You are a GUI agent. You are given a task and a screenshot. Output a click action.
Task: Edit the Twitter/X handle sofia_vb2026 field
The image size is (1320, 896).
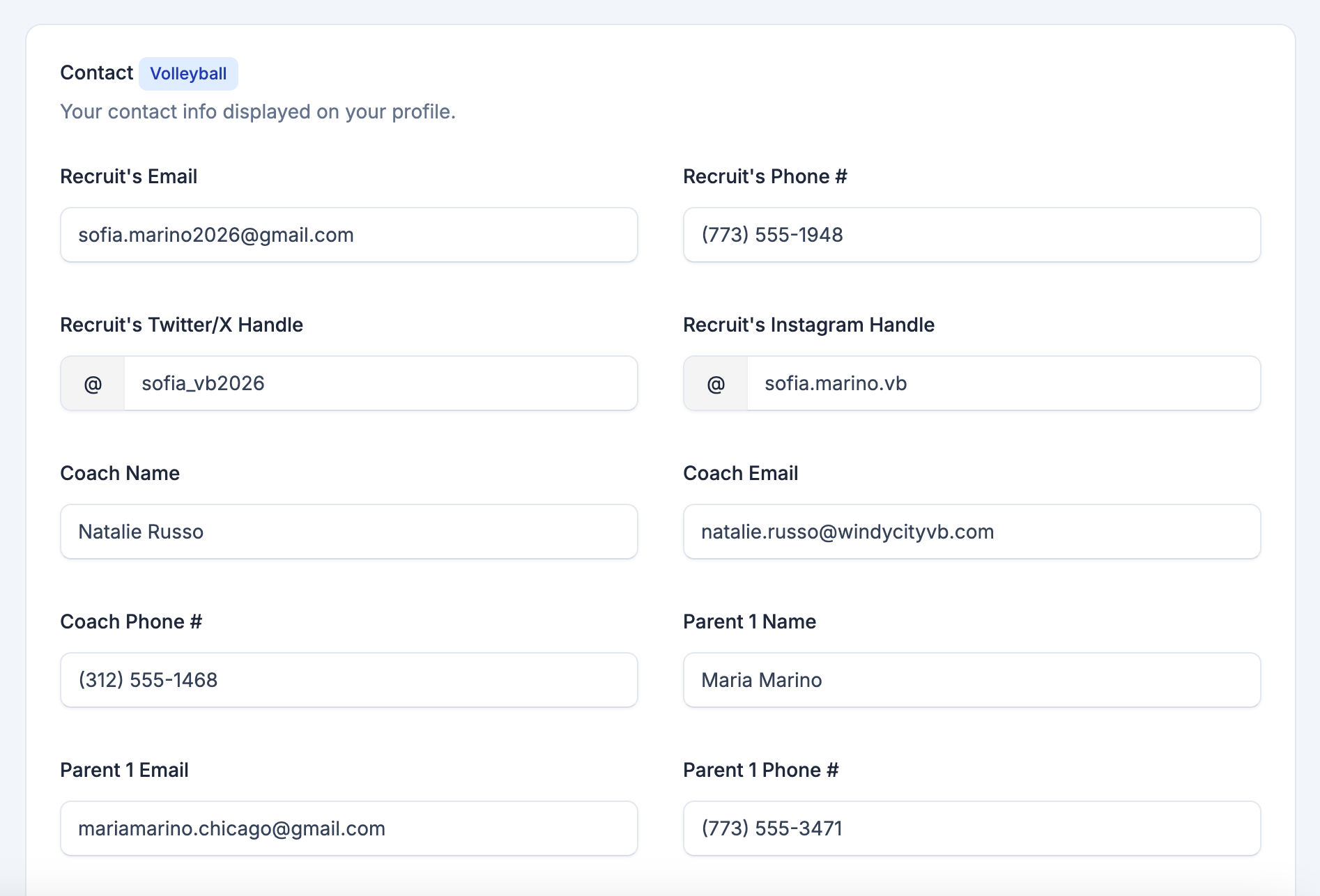(381, 383)
